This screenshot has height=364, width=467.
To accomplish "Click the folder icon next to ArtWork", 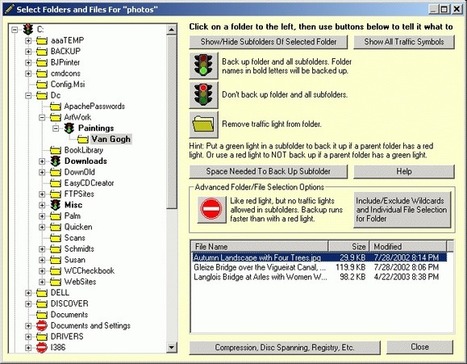I will tap(55, 117).
